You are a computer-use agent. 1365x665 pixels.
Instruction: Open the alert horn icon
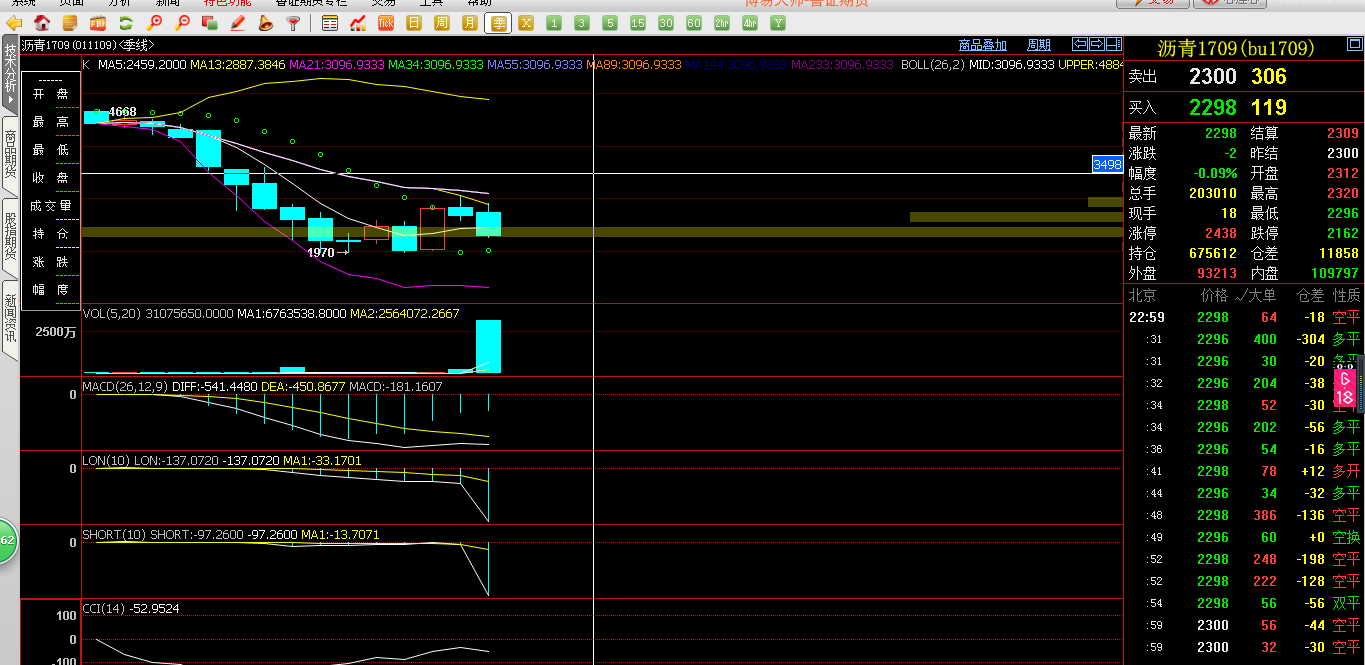(x=266, y=22)
